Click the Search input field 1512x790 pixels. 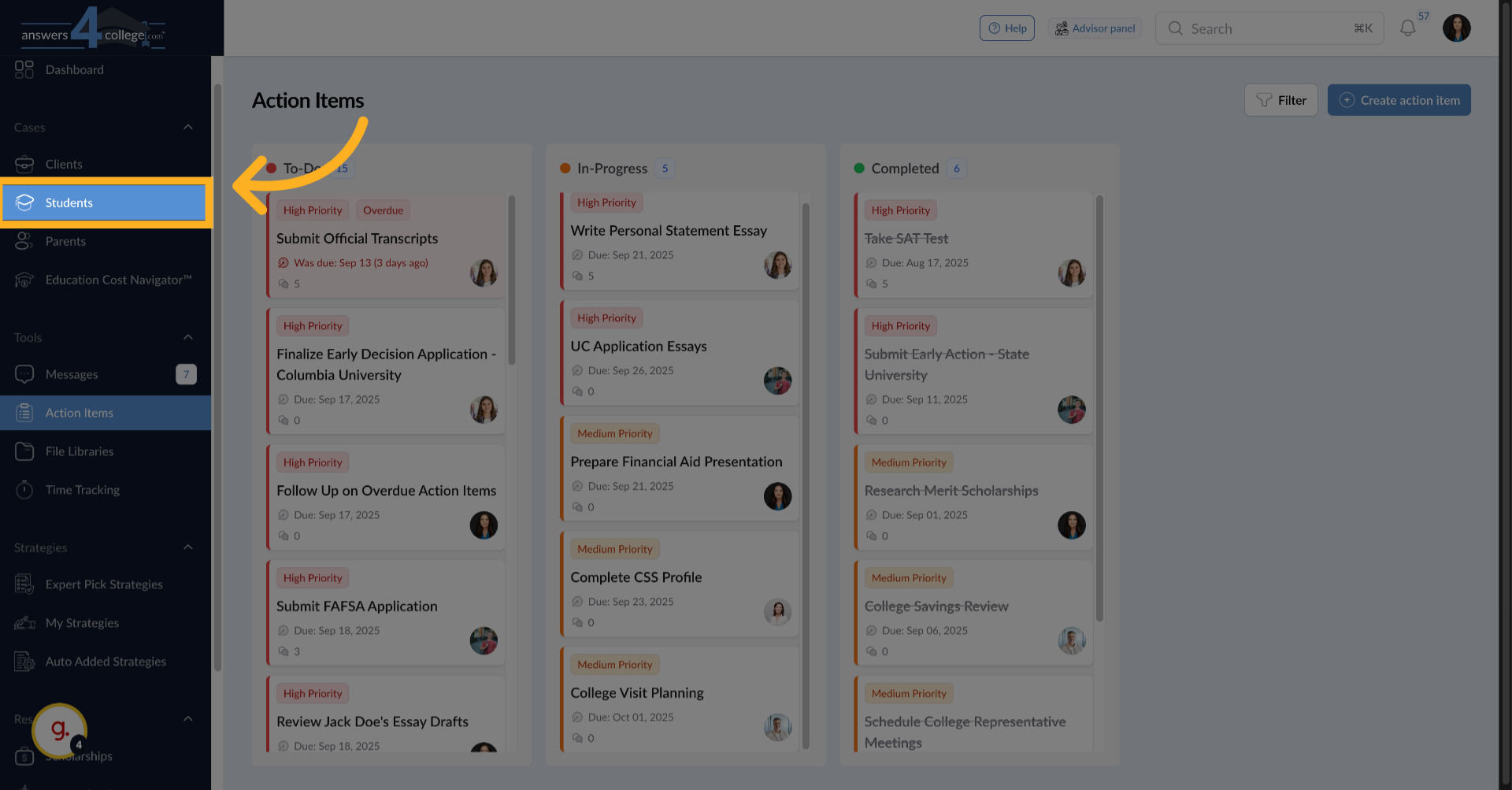point(1268,28)
